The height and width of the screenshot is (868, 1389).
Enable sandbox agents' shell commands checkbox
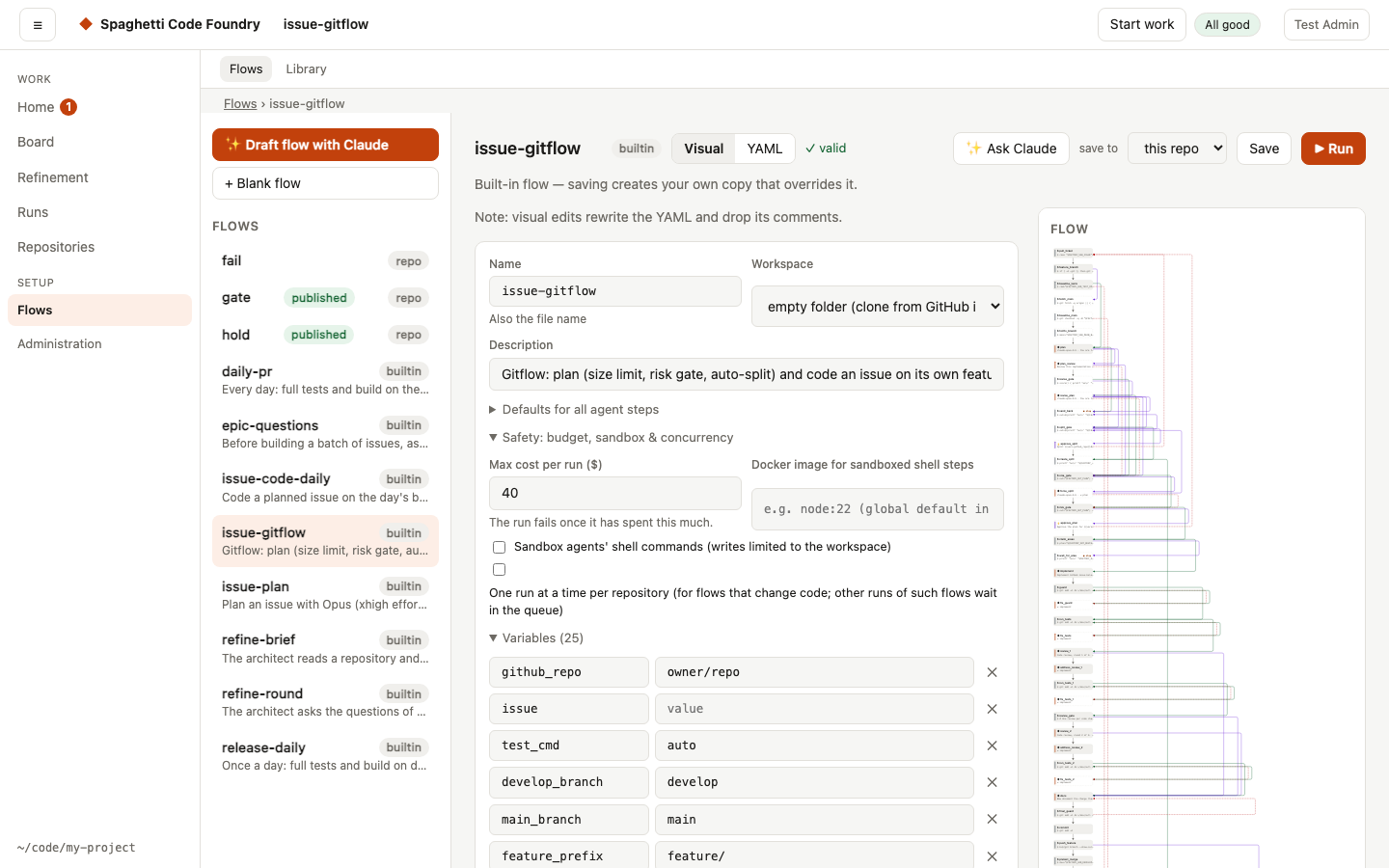pos(499,547)
